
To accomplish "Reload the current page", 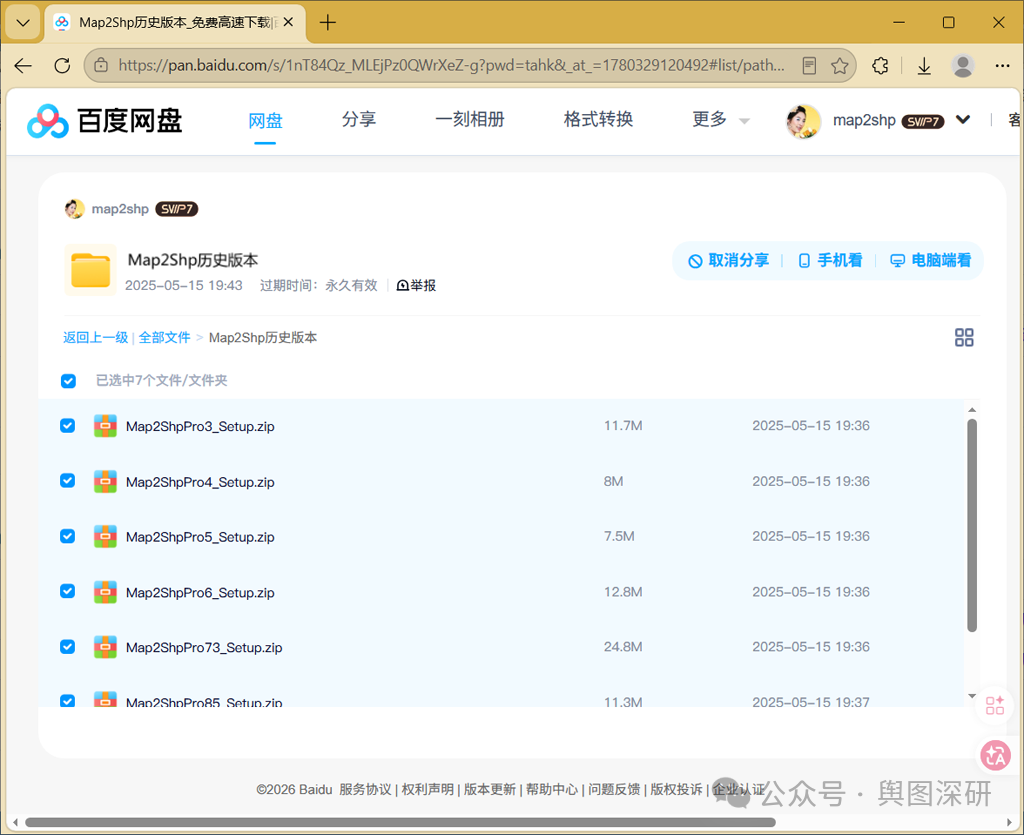I will click(x=62, y=65).
